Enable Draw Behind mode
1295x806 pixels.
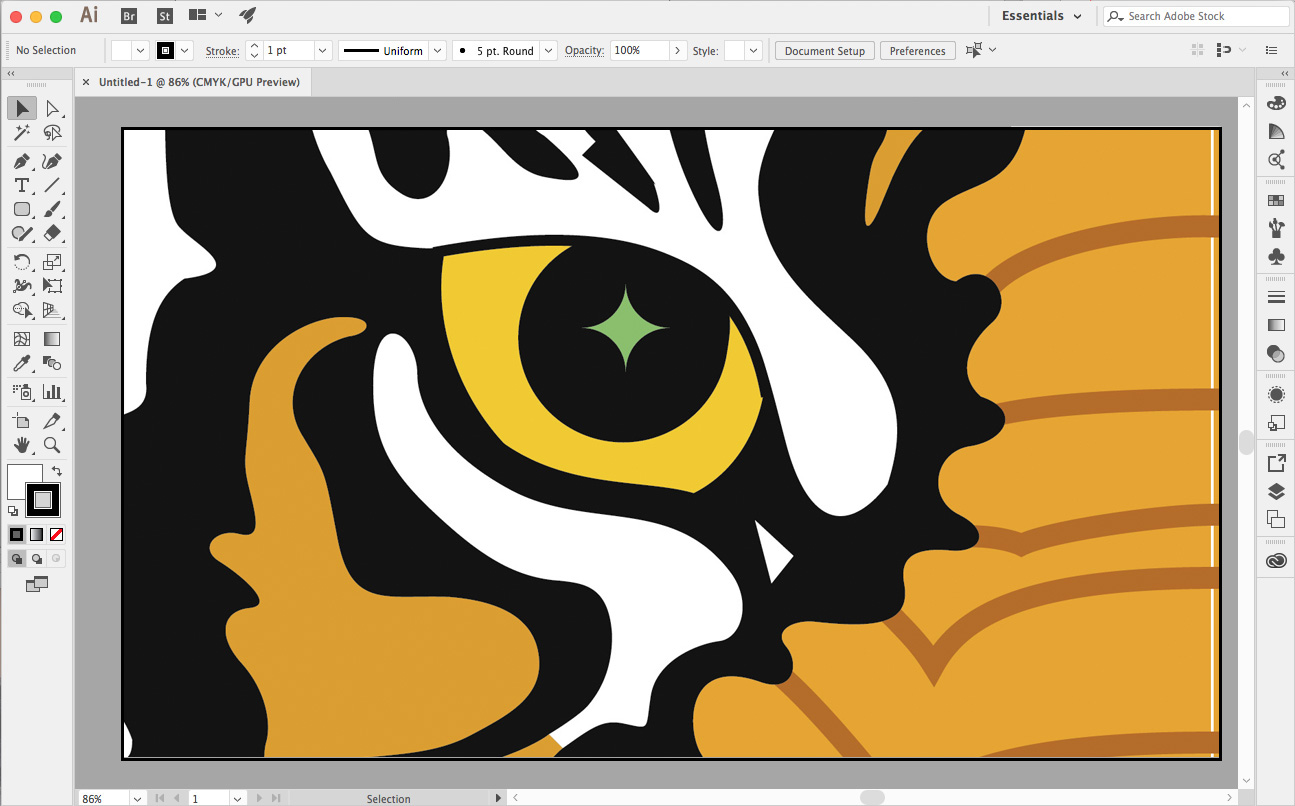[x=36, y=558]
